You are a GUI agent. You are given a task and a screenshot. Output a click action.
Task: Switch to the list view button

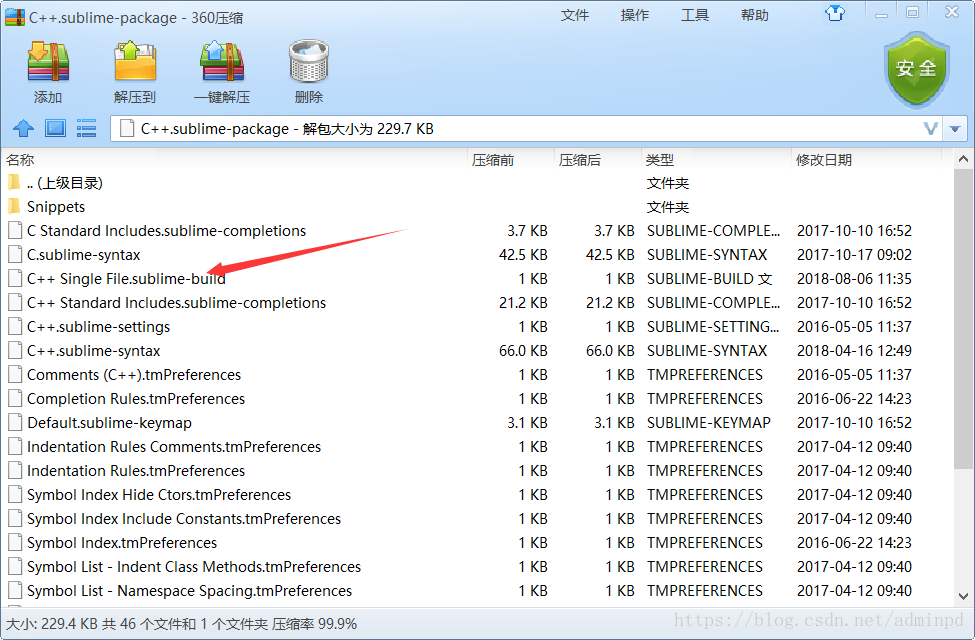pyautogui.click(x=86, y=129)
